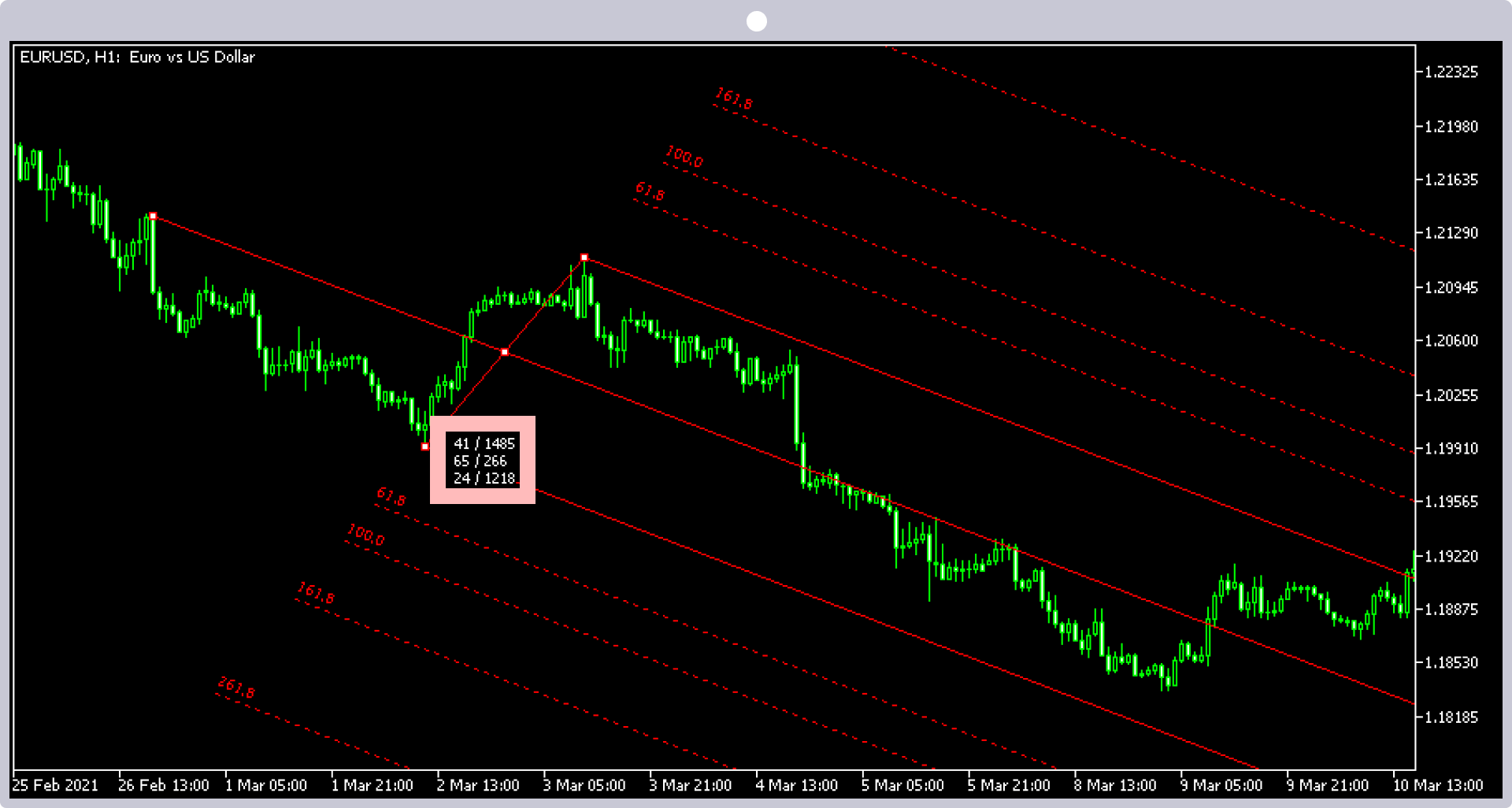The image size is (1512, 808).
Task: Click the 8 Mar 13:00 time label
Action: tap(1115, 785)
